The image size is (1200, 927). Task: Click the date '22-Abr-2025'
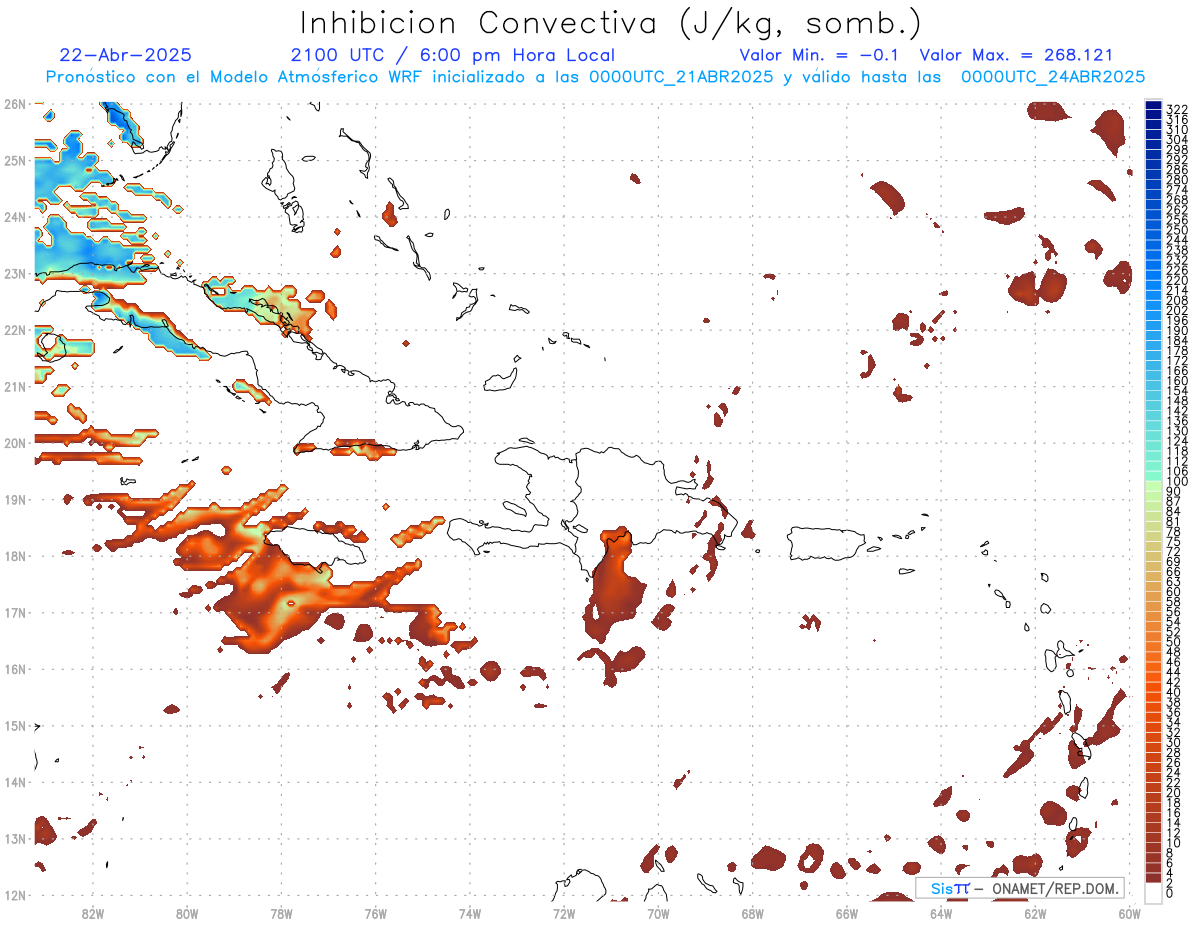pyautogui.click(x=126, y=55)
